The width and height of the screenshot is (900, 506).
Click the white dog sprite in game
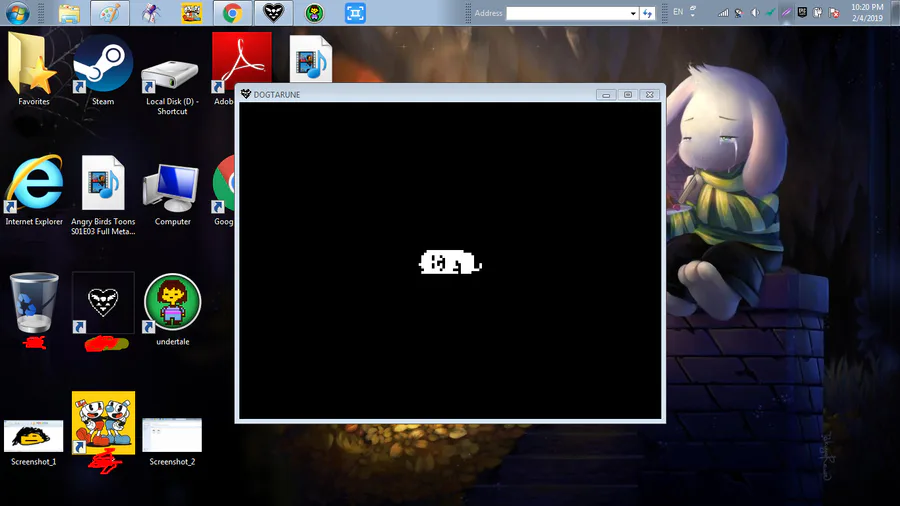click(450, 262)
